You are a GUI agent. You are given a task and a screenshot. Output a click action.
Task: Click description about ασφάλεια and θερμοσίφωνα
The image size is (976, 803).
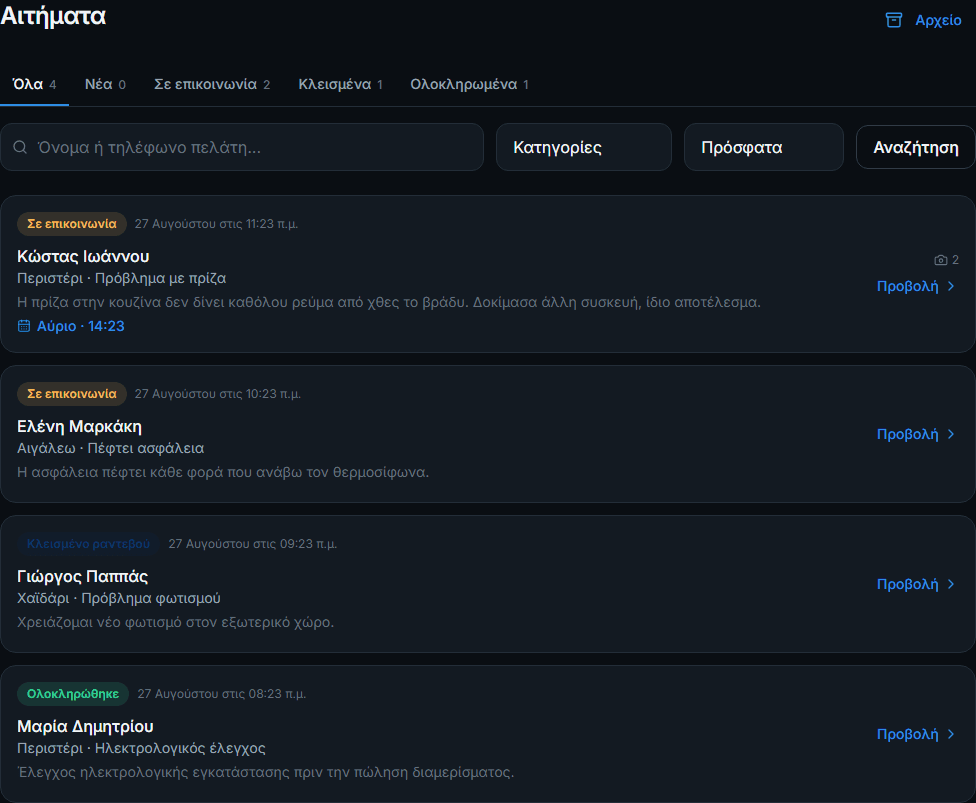[x=223, y=472]
